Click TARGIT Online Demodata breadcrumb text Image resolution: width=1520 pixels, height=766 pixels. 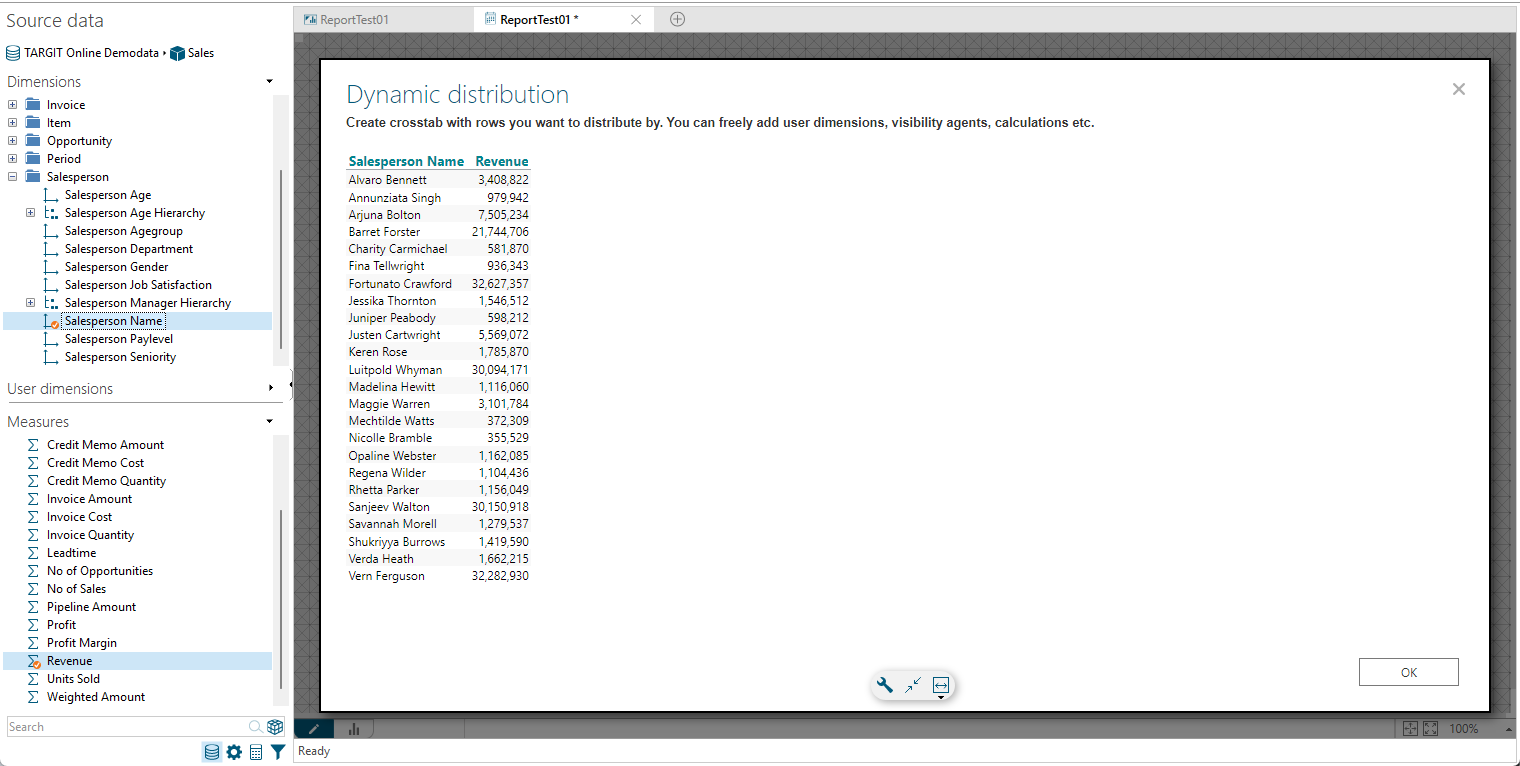pyautogui.click(x=92, y=53)
